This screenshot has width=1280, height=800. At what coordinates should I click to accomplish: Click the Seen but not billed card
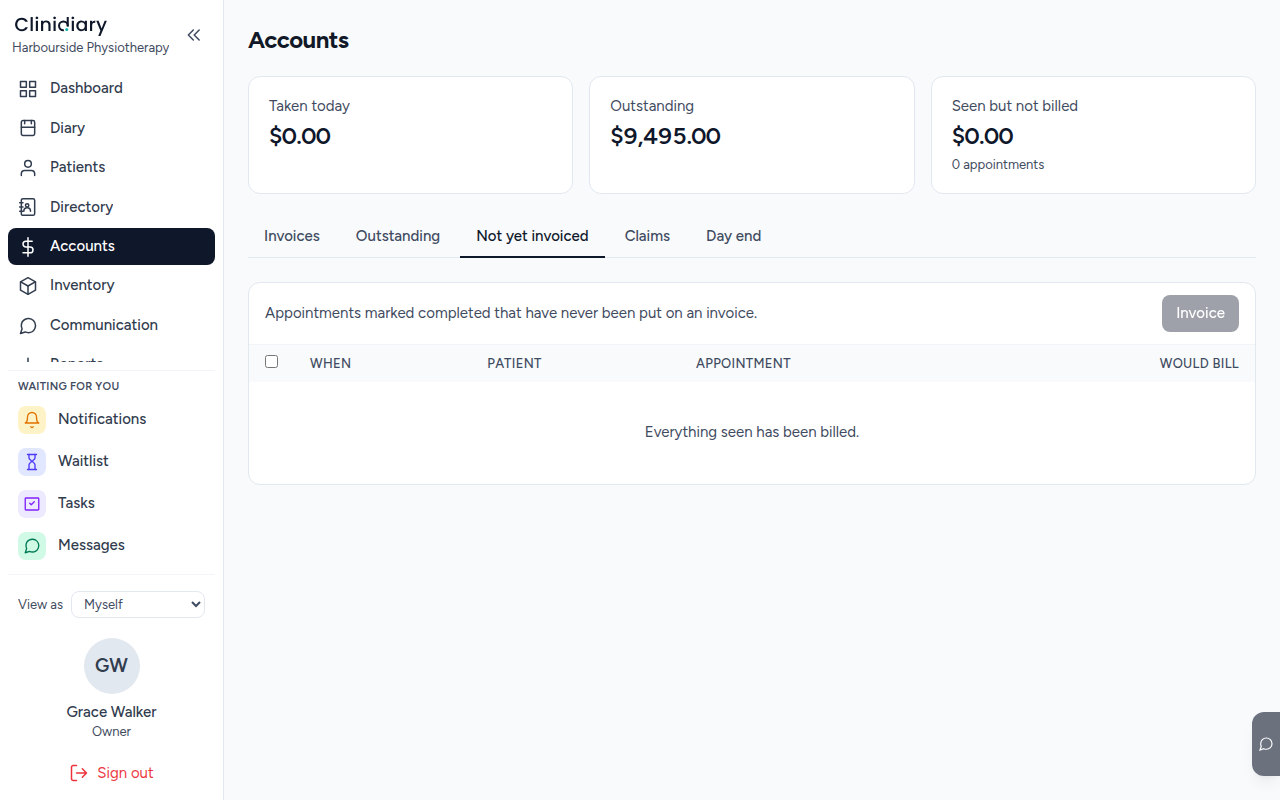[1093, 135]
